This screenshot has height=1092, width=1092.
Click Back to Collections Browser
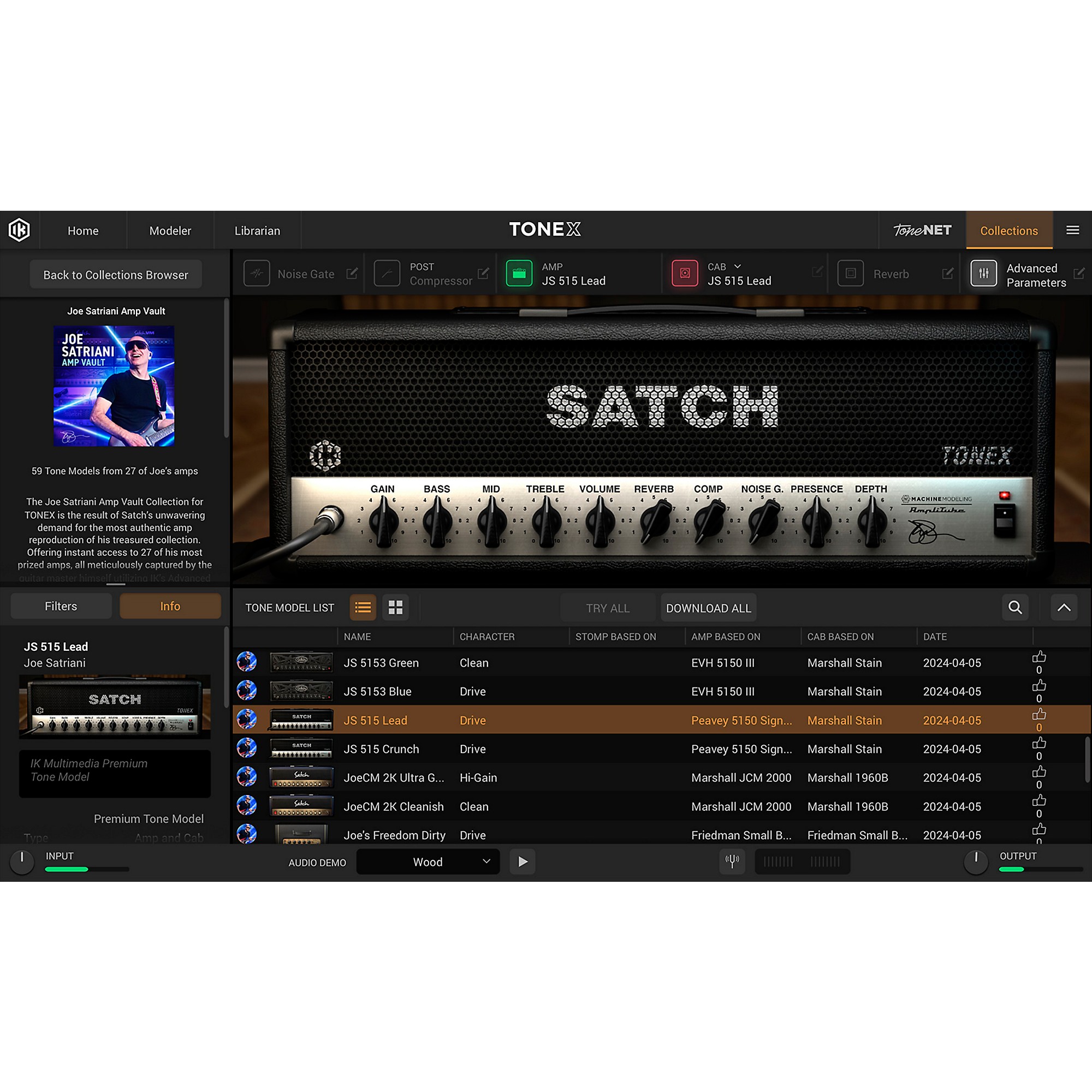[116, 275]
